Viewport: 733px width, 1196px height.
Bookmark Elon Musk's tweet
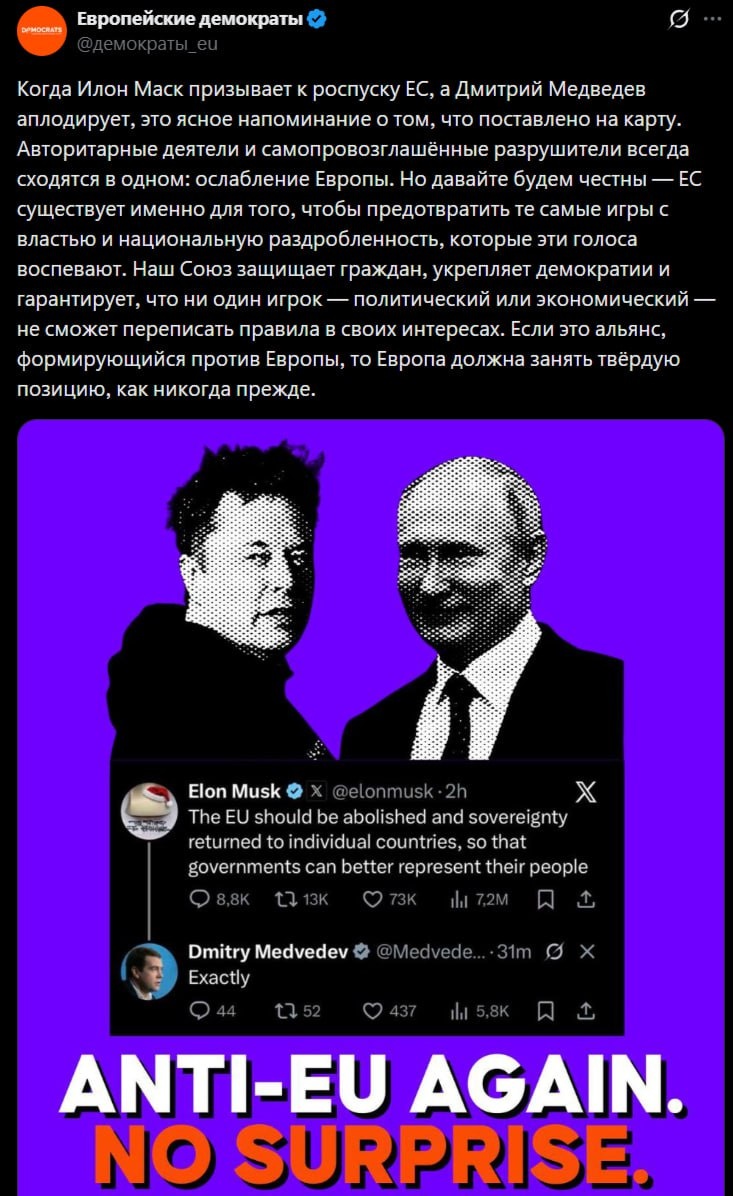(x=545, y=900)
